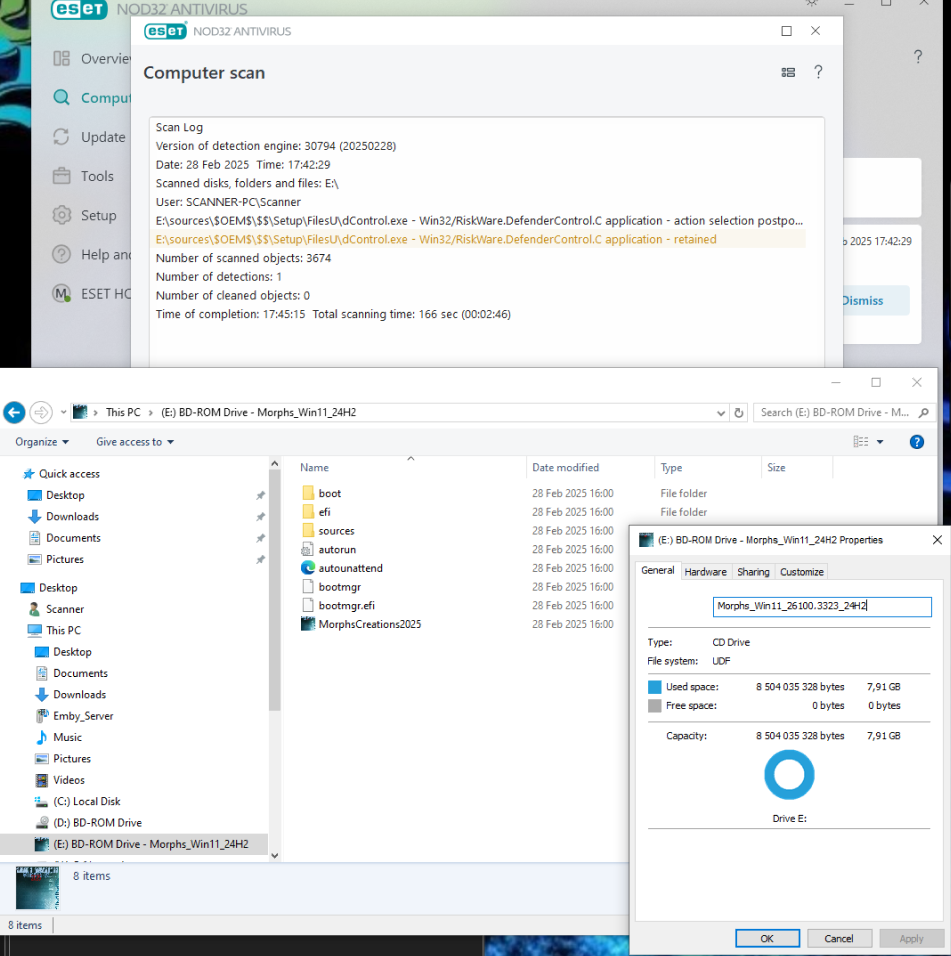
Task: Open help in Computer scan dialog
Action: point(818,73)
